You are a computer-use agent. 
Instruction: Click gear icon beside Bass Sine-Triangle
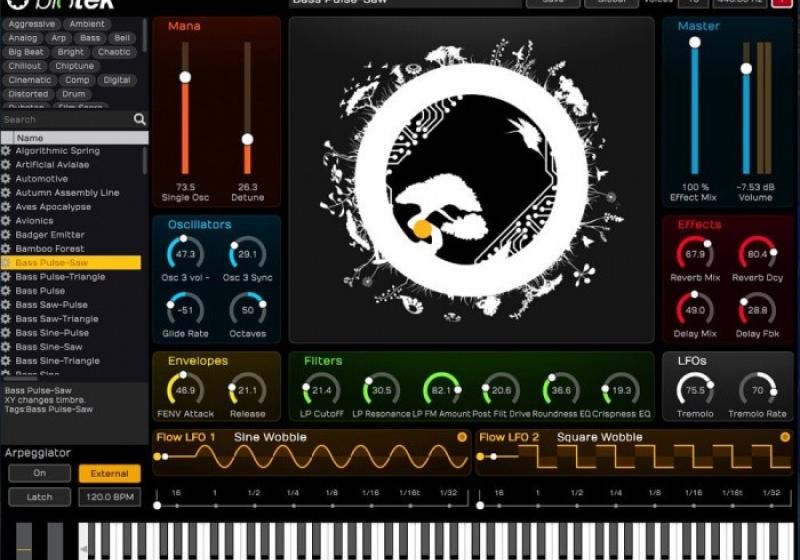coord(6,361)
